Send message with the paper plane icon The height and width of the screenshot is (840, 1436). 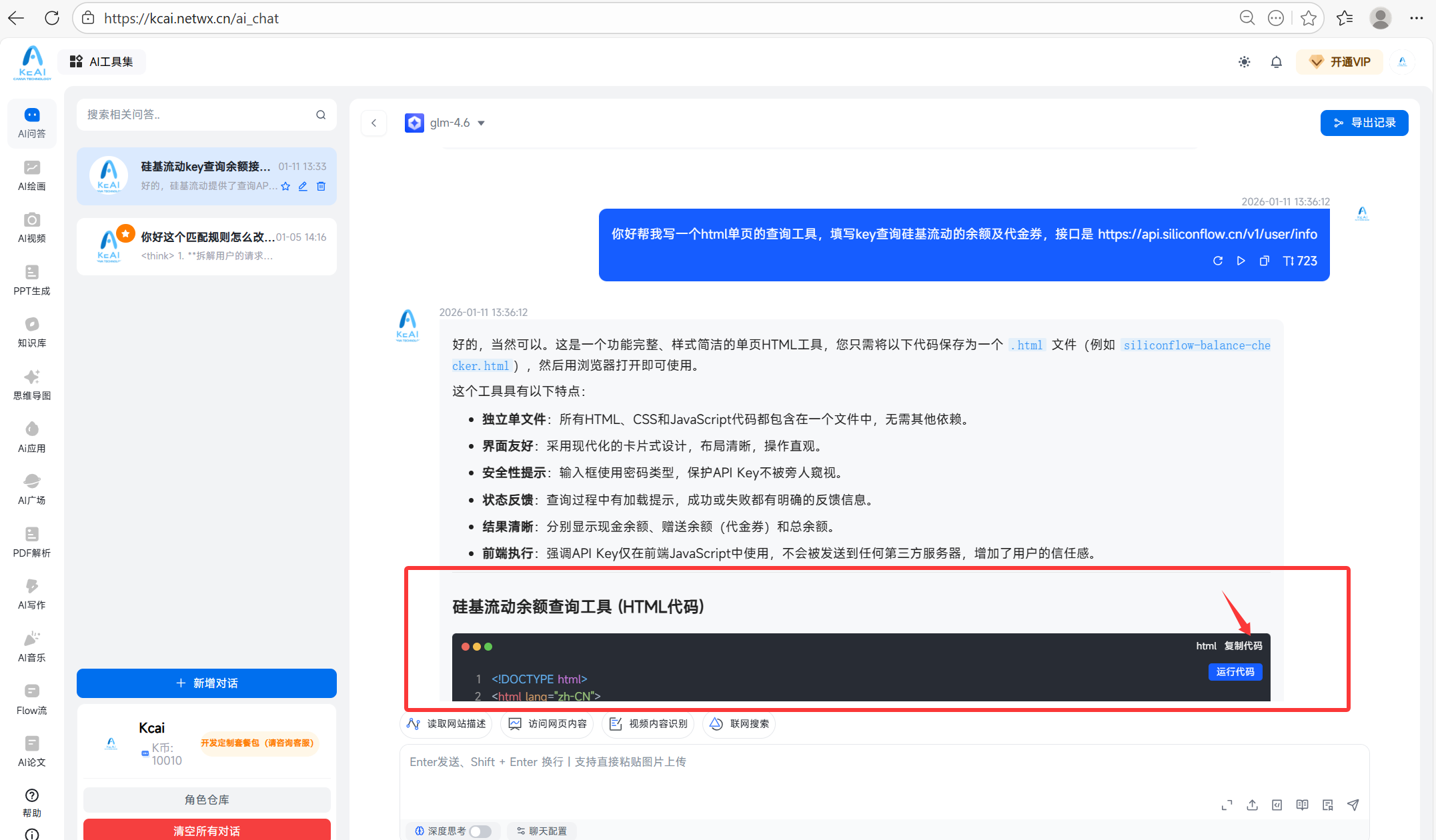pyautogui.click(x=1353, y=805)
